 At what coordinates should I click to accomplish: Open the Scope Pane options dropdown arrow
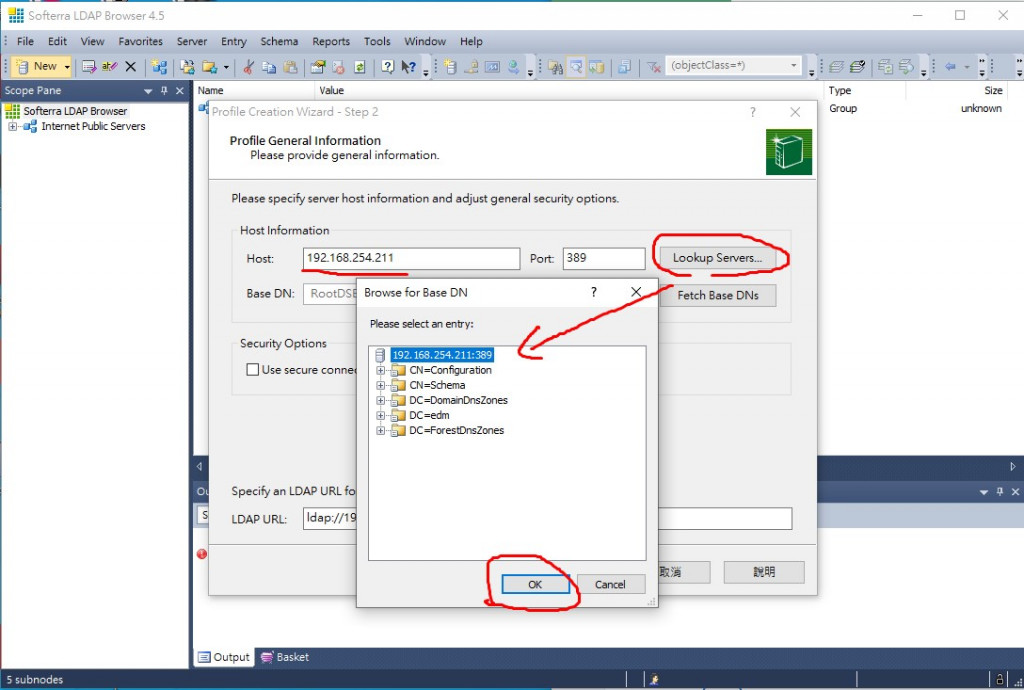pyautogui.click(x=148, y=91)
